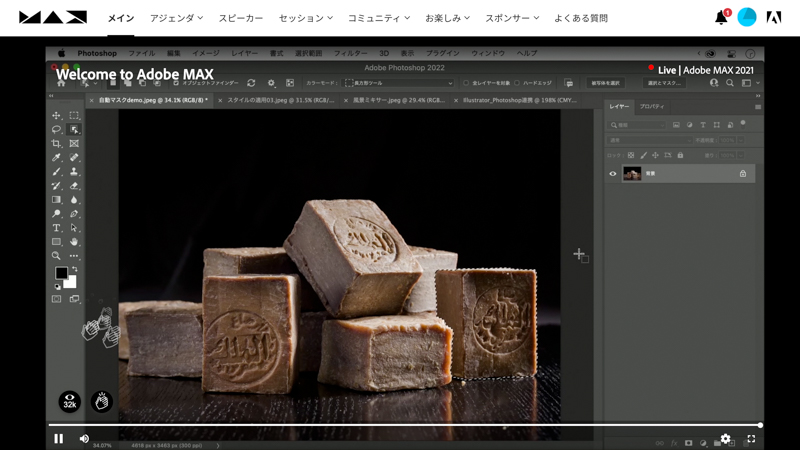Toggle the ハードエッジ option
Viewport: 800px width, 450px height.
tap(517, 83)
